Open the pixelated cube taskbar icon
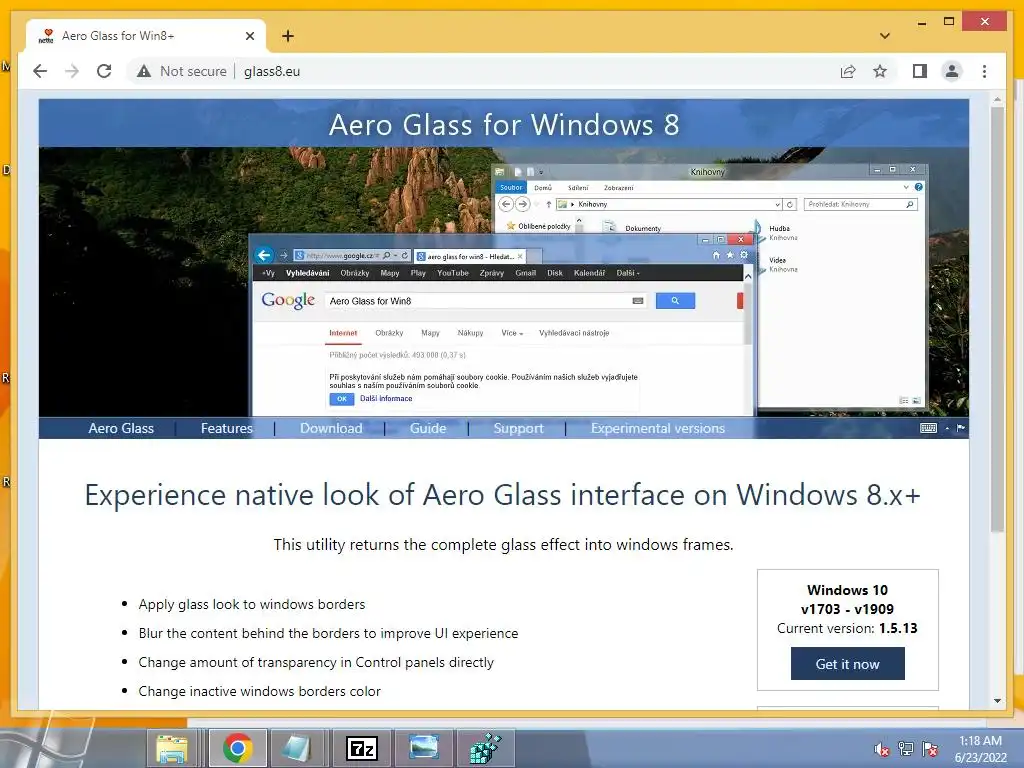 click(x=485, y=748)
